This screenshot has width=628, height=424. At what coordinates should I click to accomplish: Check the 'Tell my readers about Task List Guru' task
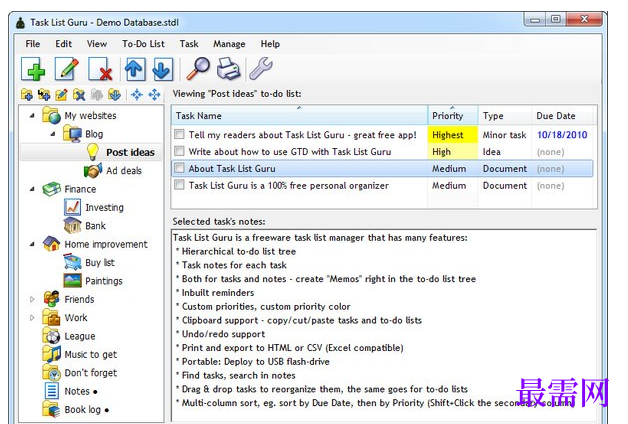pos(179,134)
